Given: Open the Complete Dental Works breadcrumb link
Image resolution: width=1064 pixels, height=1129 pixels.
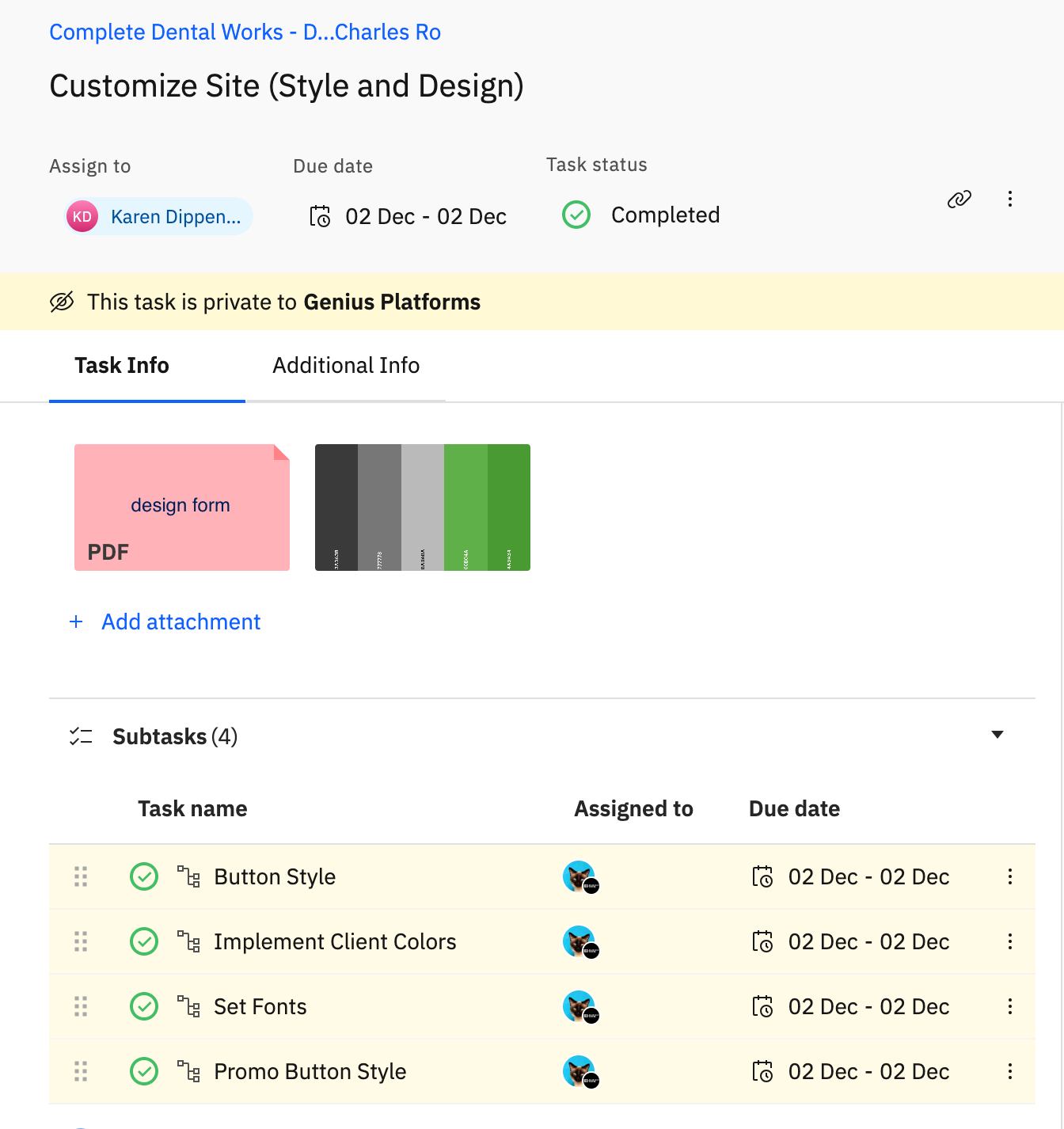Looking at the screenshot, I should click(x=245, y=32).
